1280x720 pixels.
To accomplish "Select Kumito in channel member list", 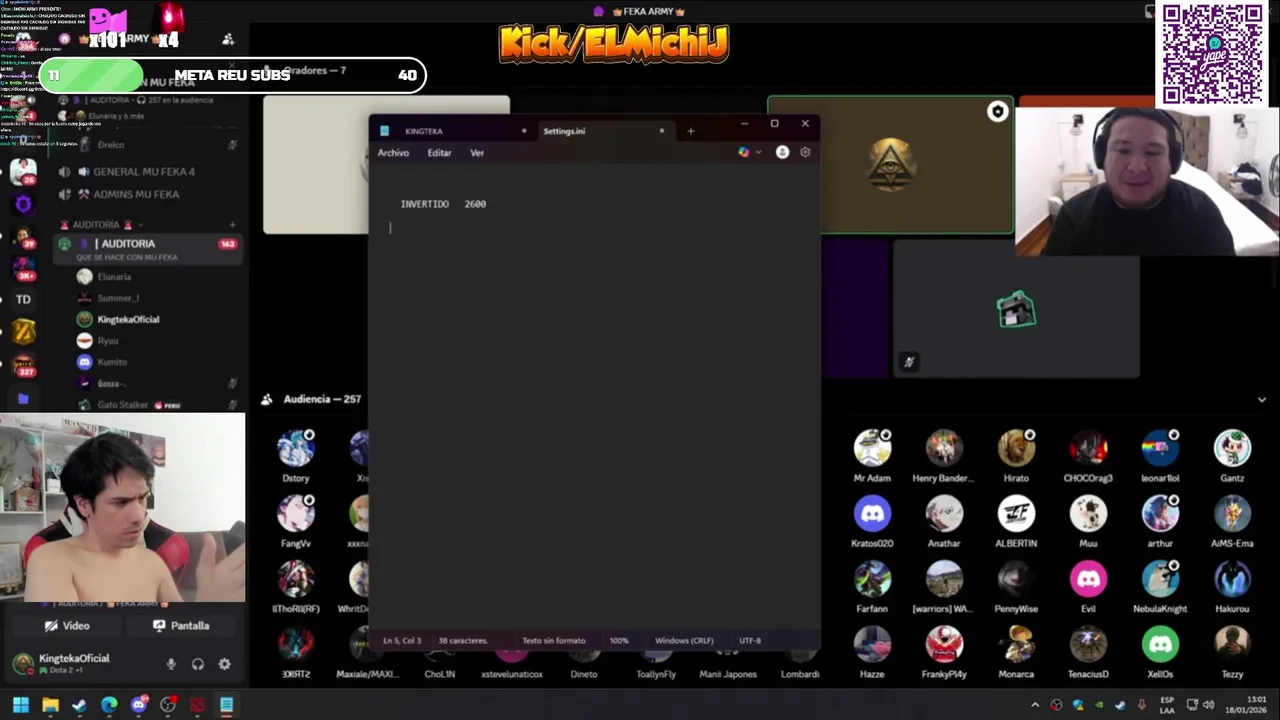I will coord(112,362).
